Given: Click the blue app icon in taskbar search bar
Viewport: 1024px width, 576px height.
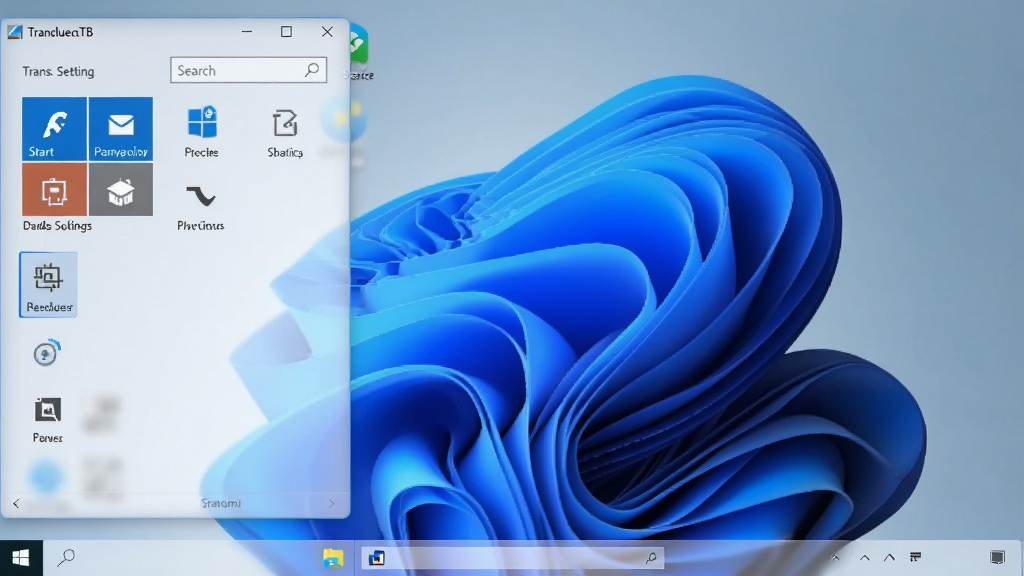Looking at the screenshot, I should pos(377,558).
